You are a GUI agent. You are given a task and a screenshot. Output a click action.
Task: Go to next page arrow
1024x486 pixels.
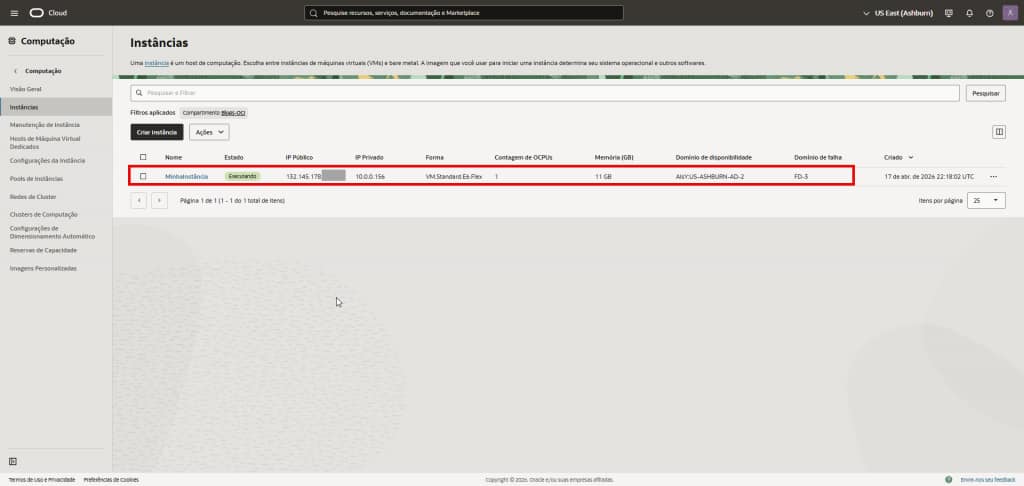[x=159, y=201]
